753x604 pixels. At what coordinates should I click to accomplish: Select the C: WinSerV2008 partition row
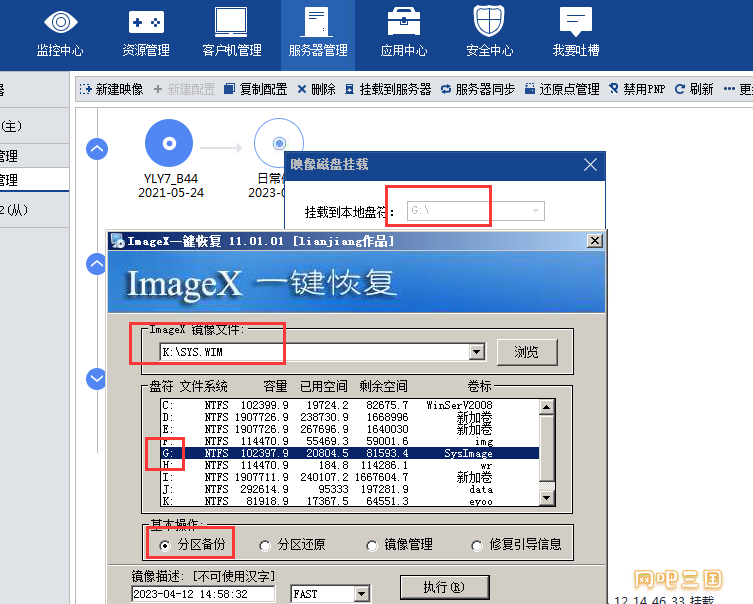pos(350,405)
